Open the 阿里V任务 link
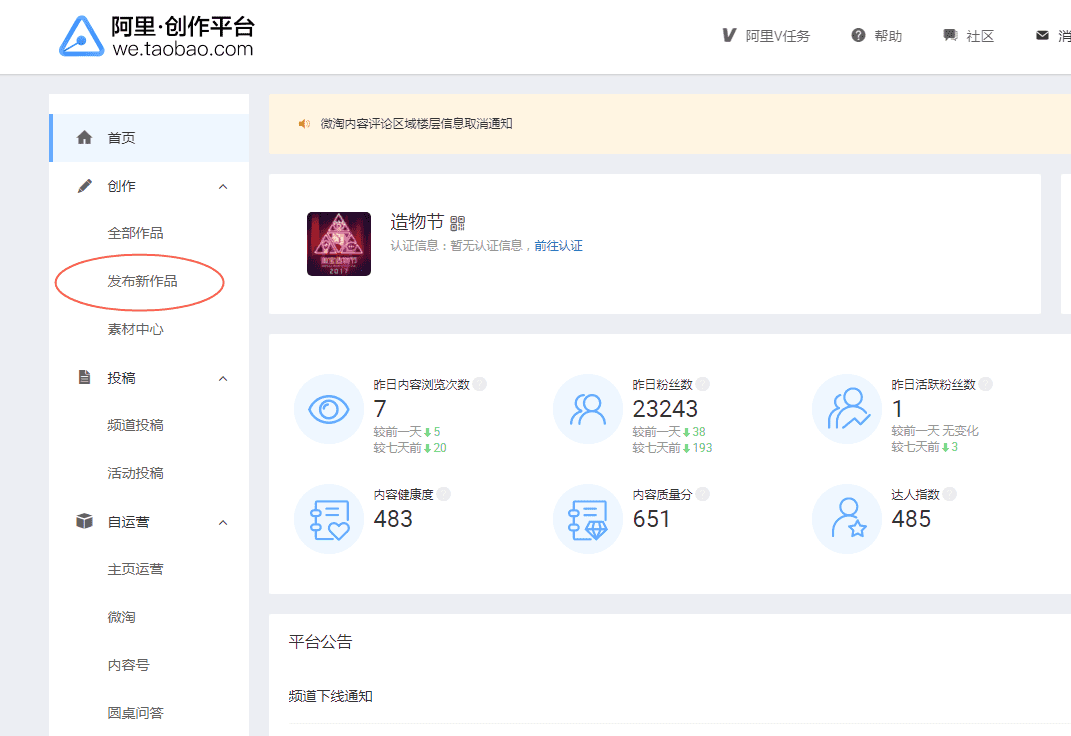1071x736 pixels. click(777, 36)
